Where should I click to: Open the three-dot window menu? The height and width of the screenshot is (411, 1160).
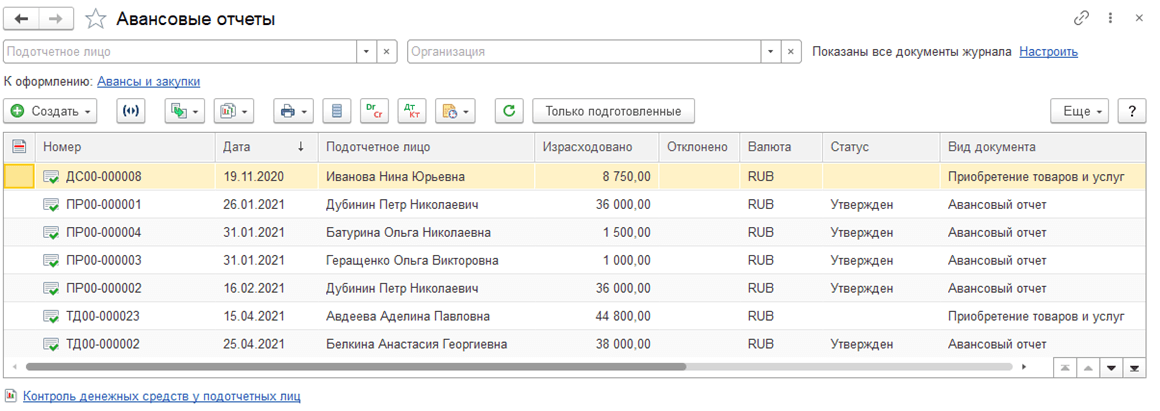pos(1110,19)
